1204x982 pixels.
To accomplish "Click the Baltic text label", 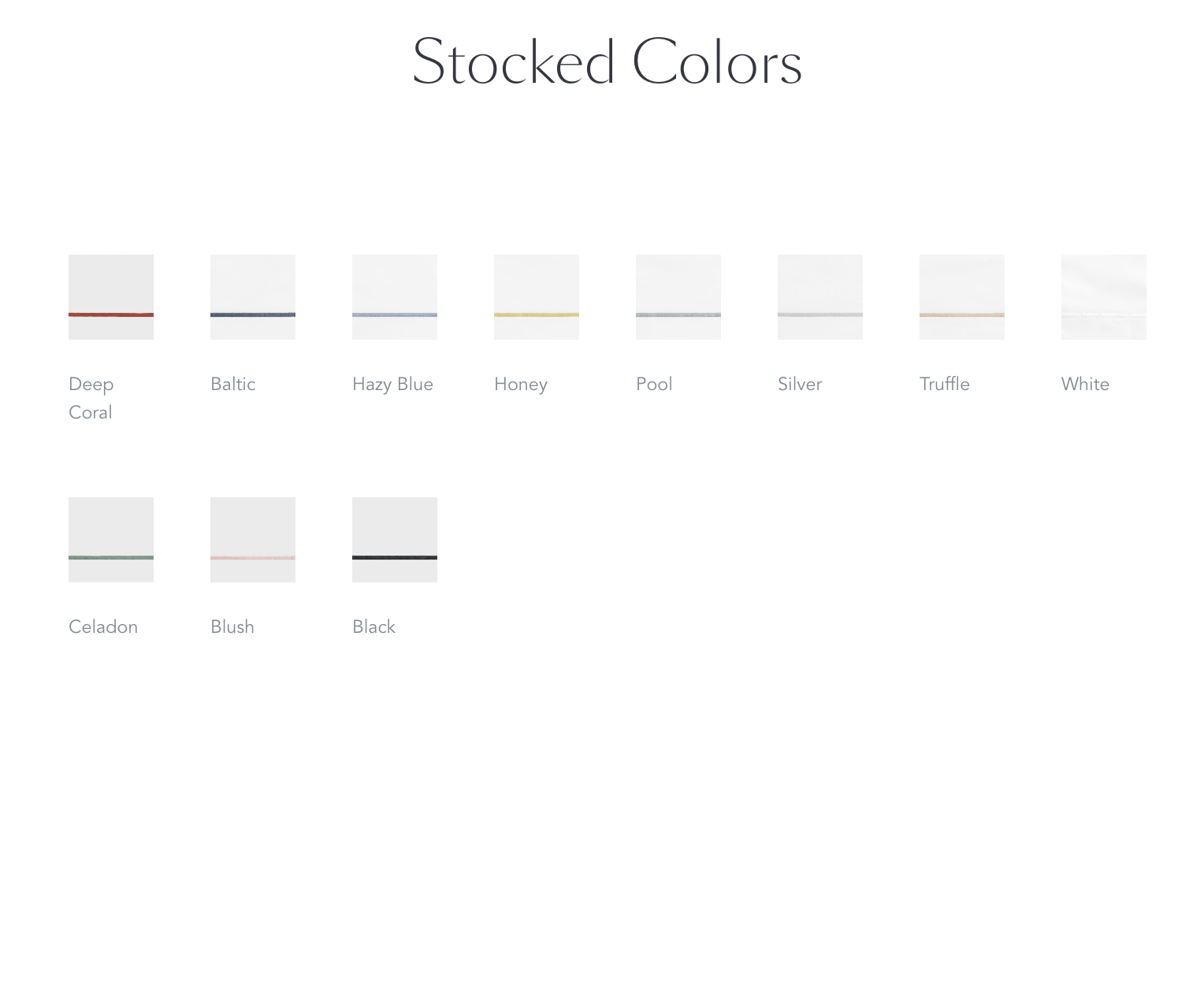I will 233,384.
